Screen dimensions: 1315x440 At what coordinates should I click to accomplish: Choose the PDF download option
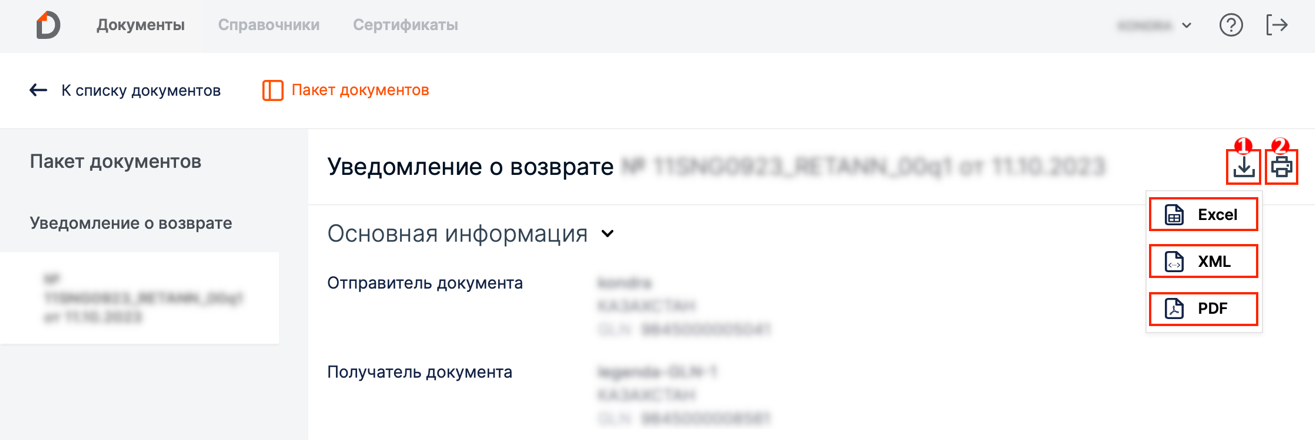[1212, 309]
